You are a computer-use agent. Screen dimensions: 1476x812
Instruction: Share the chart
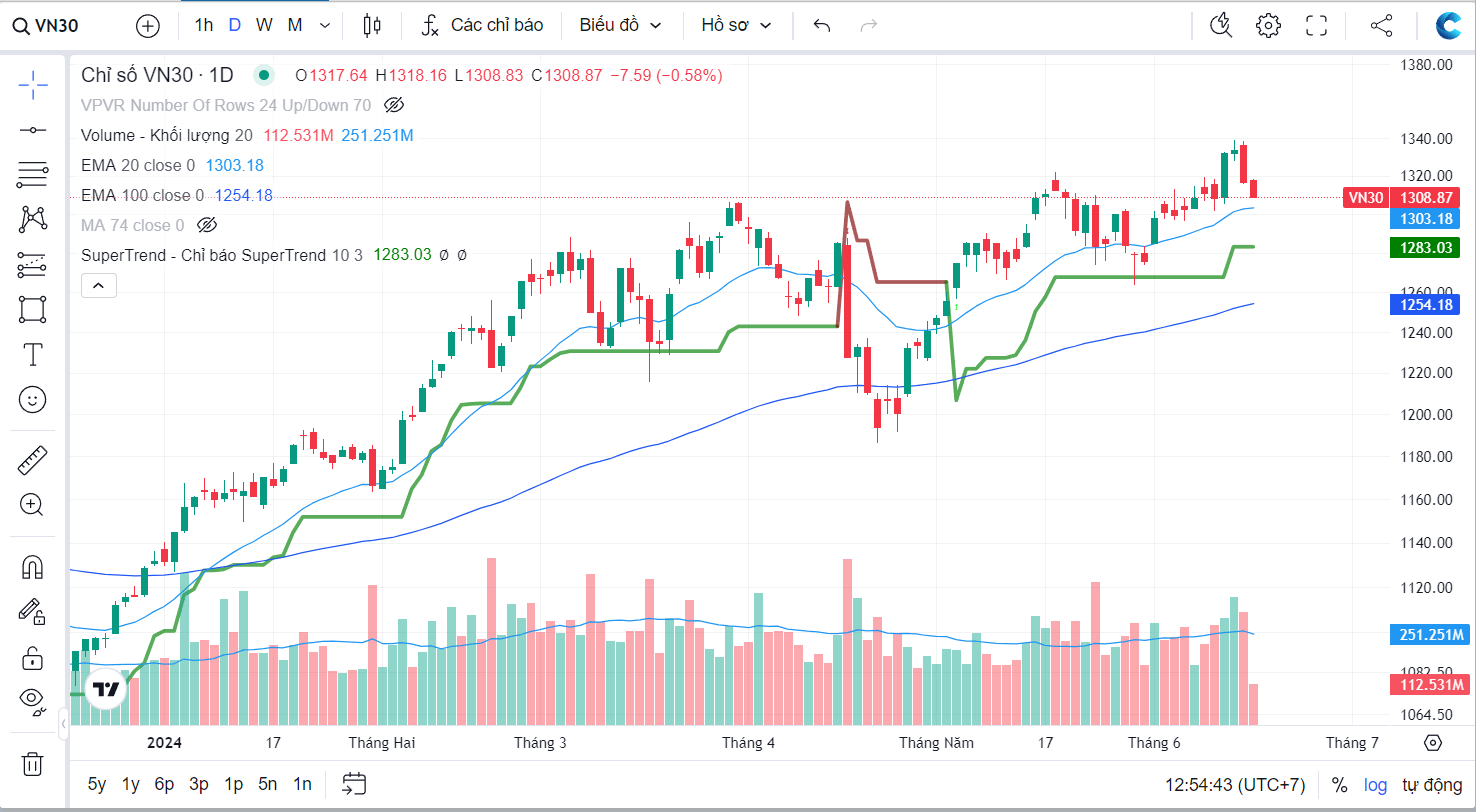tap(1381, 26)
